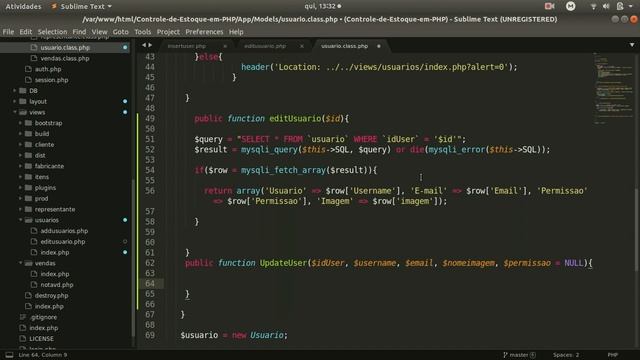
Task: Toggle the side bar panel switcher icon
Action: pyautogui.click(x=9, y=355)
